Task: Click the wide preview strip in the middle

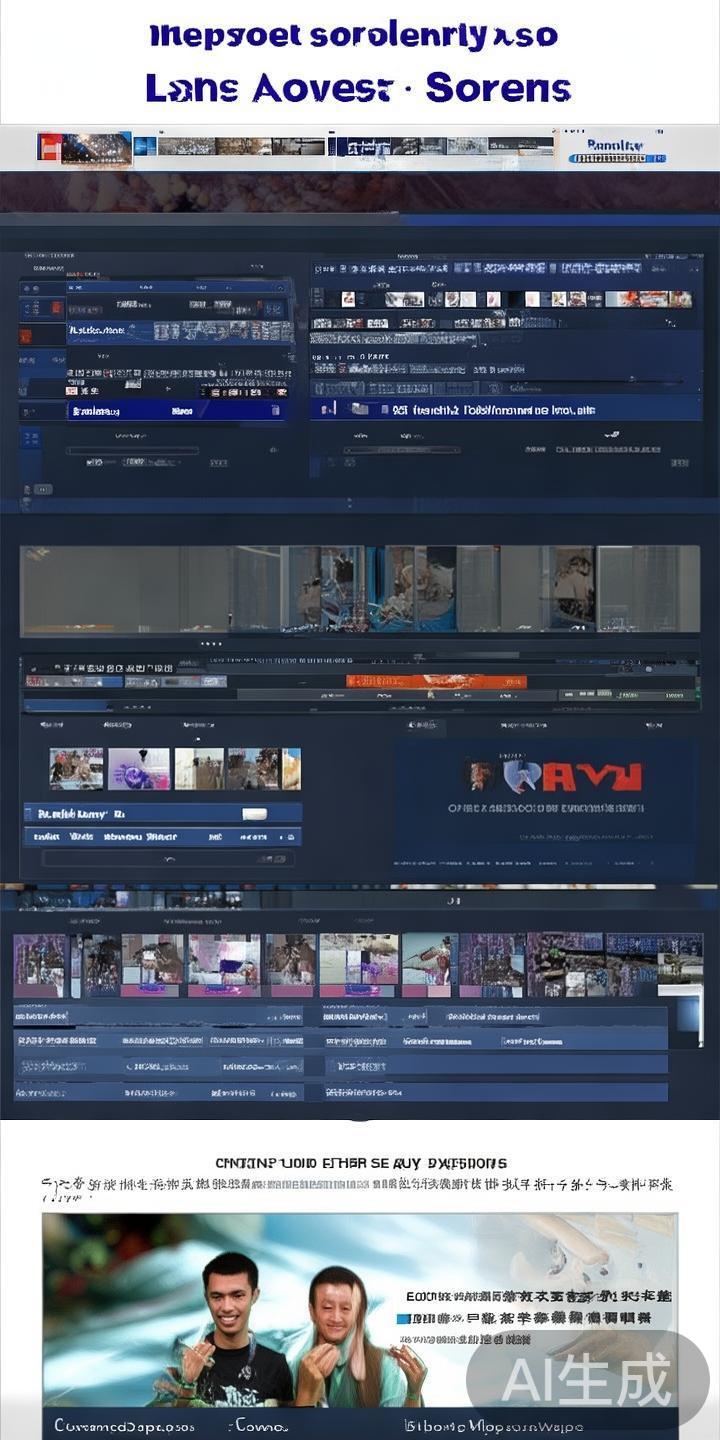Action: tap(360, 589)
